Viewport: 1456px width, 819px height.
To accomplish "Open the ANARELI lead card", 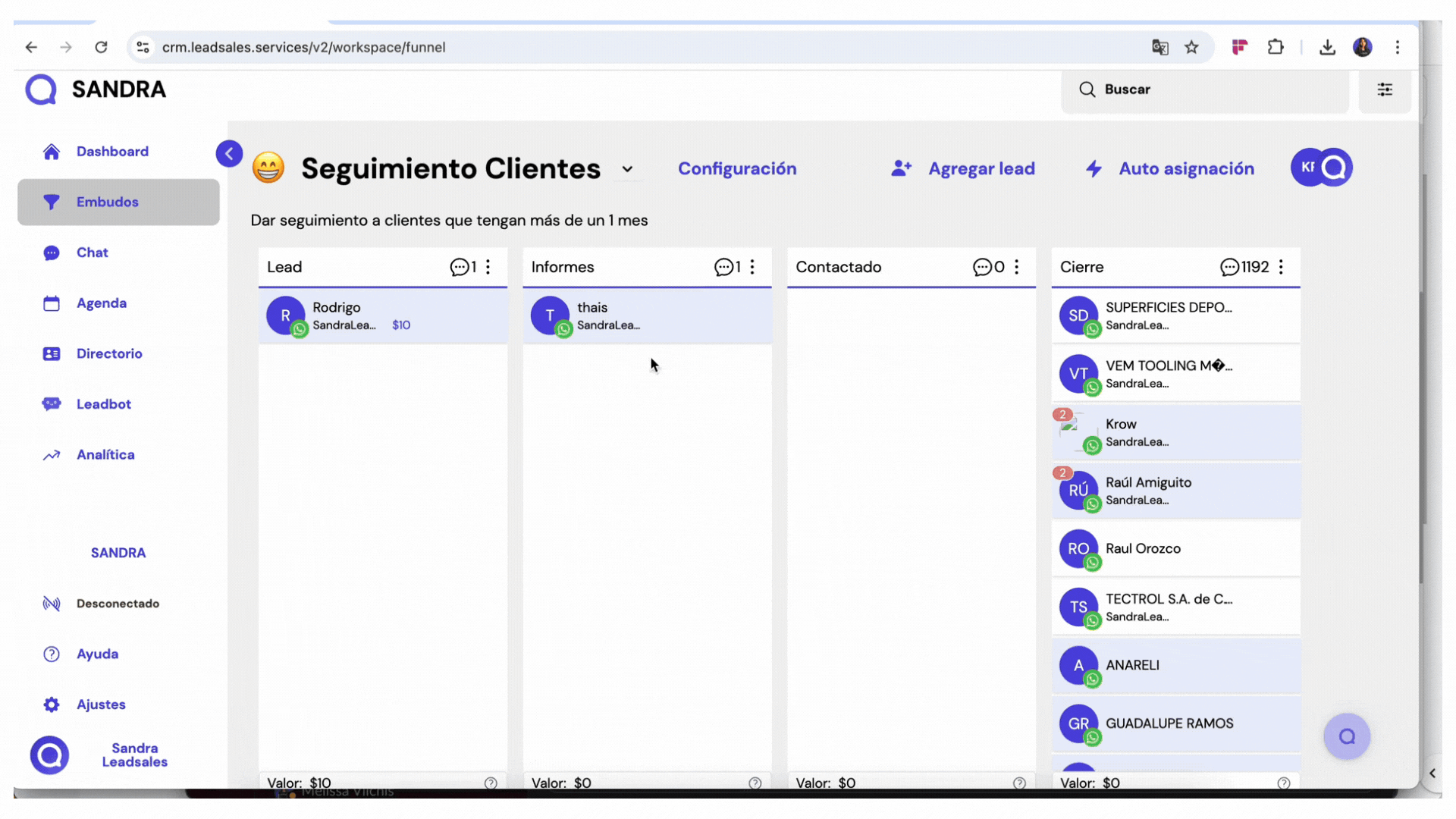I will point(1175,666).
